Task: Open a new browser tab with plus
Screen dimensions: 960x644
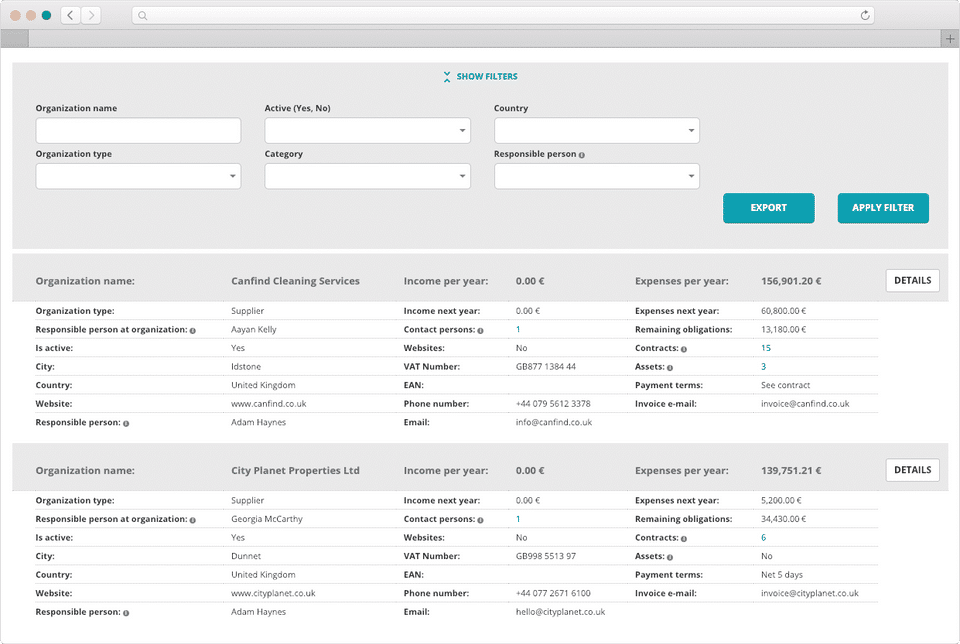Action: 950,39
